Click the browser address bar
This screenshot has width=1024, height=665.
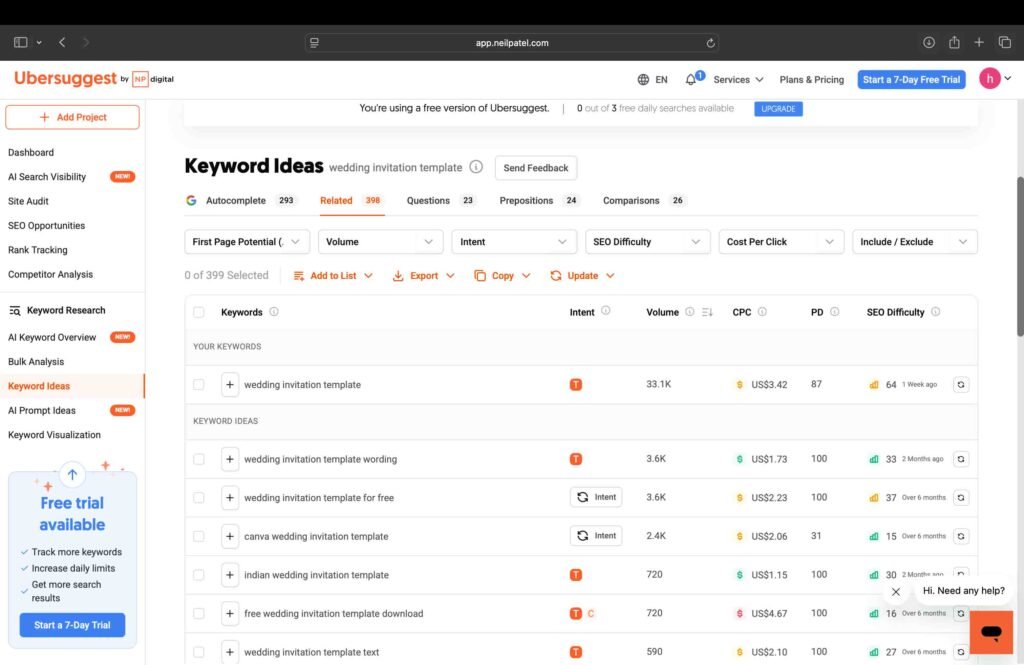coord(512,43)
